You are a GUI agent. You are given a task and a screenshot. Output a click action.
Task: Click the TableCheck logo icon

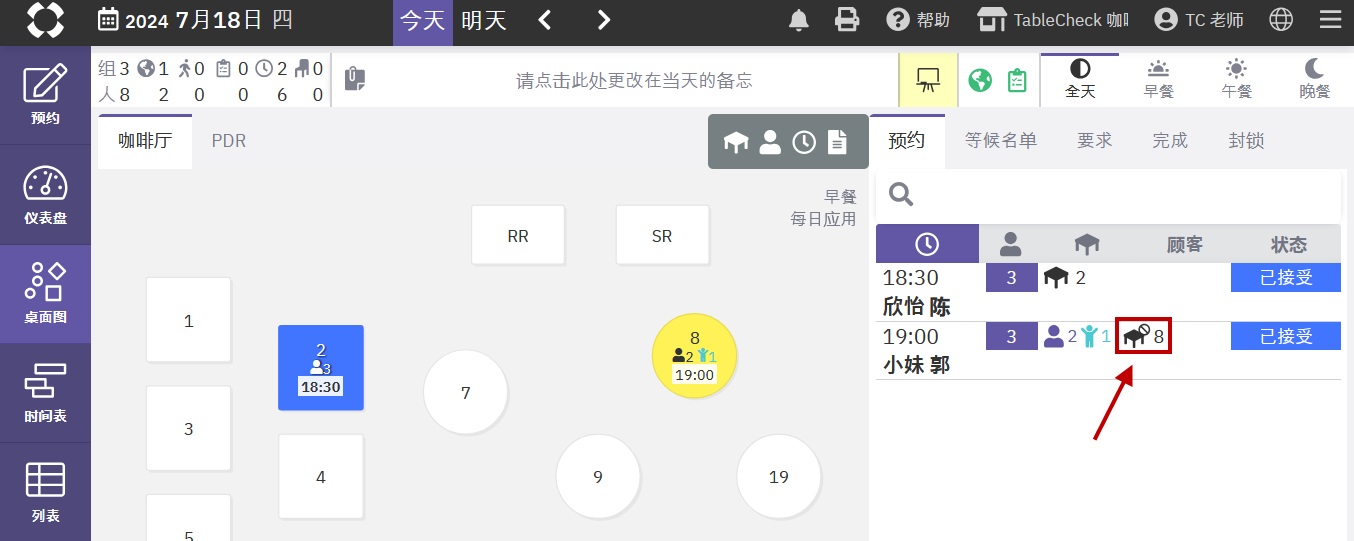pos(45,20)
